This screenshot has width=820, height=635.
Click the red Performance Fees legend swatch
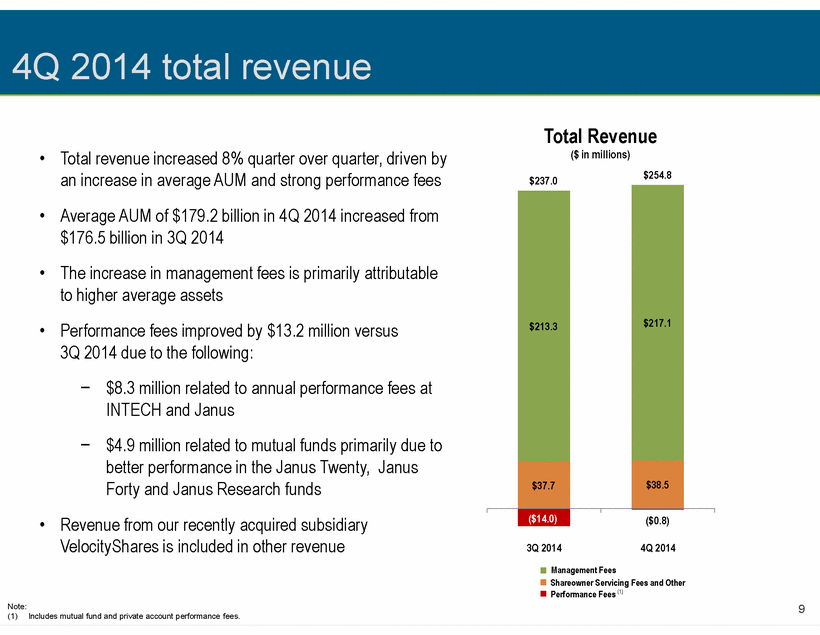[x=543, y=594]
